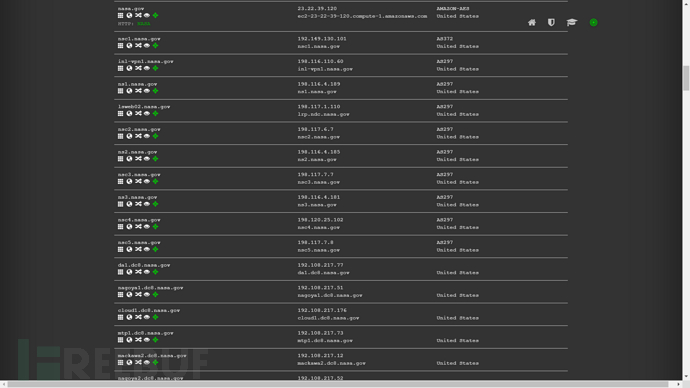Image resolution: width=690 pixels, height=388 pixels.
Task: Click the shuffle icon under nsc2.nasa.gov
Action: click(x=138, y=136)
